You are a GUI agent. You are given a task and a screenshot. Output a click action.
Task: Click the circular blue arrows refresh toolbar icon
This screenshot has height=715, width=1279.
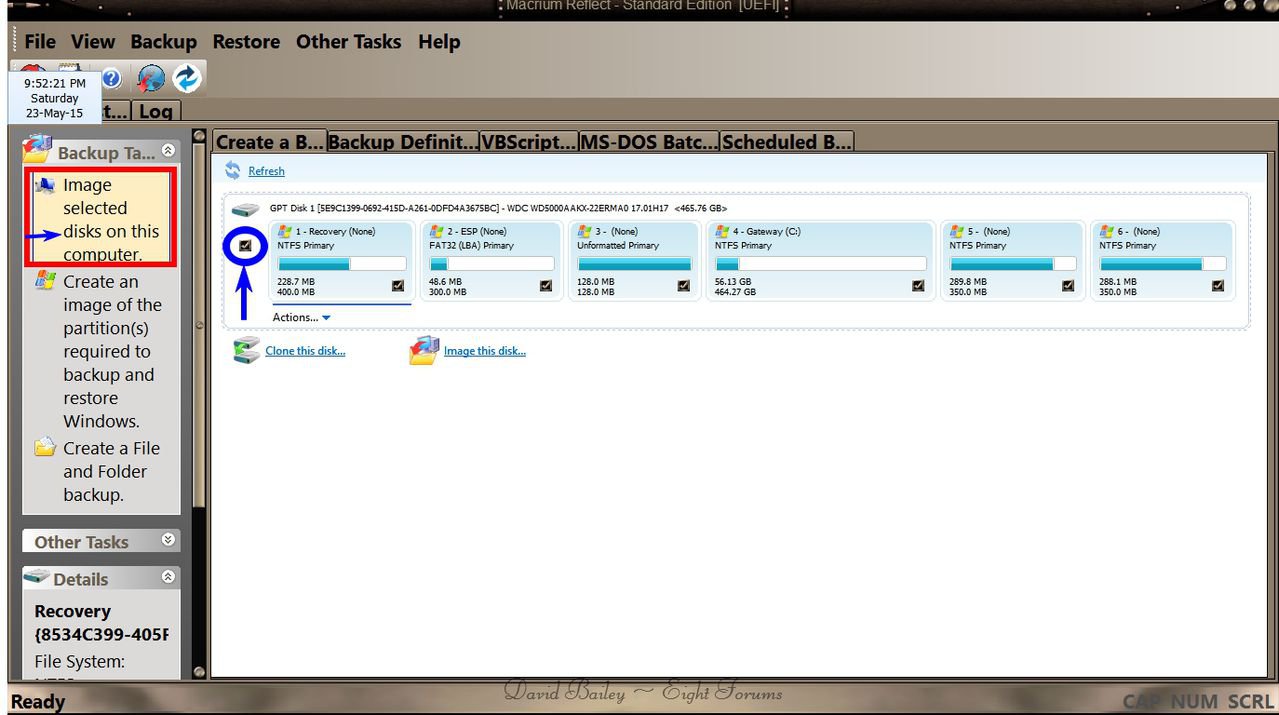[187, 77]
